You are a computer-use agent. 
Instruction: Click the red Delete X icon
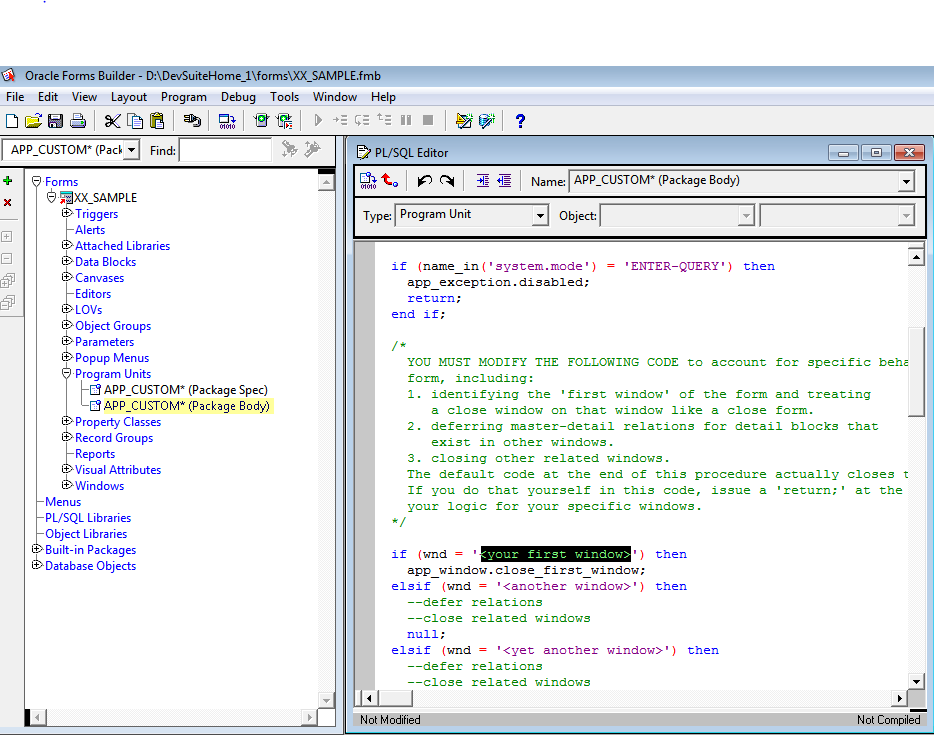(8, 203)
